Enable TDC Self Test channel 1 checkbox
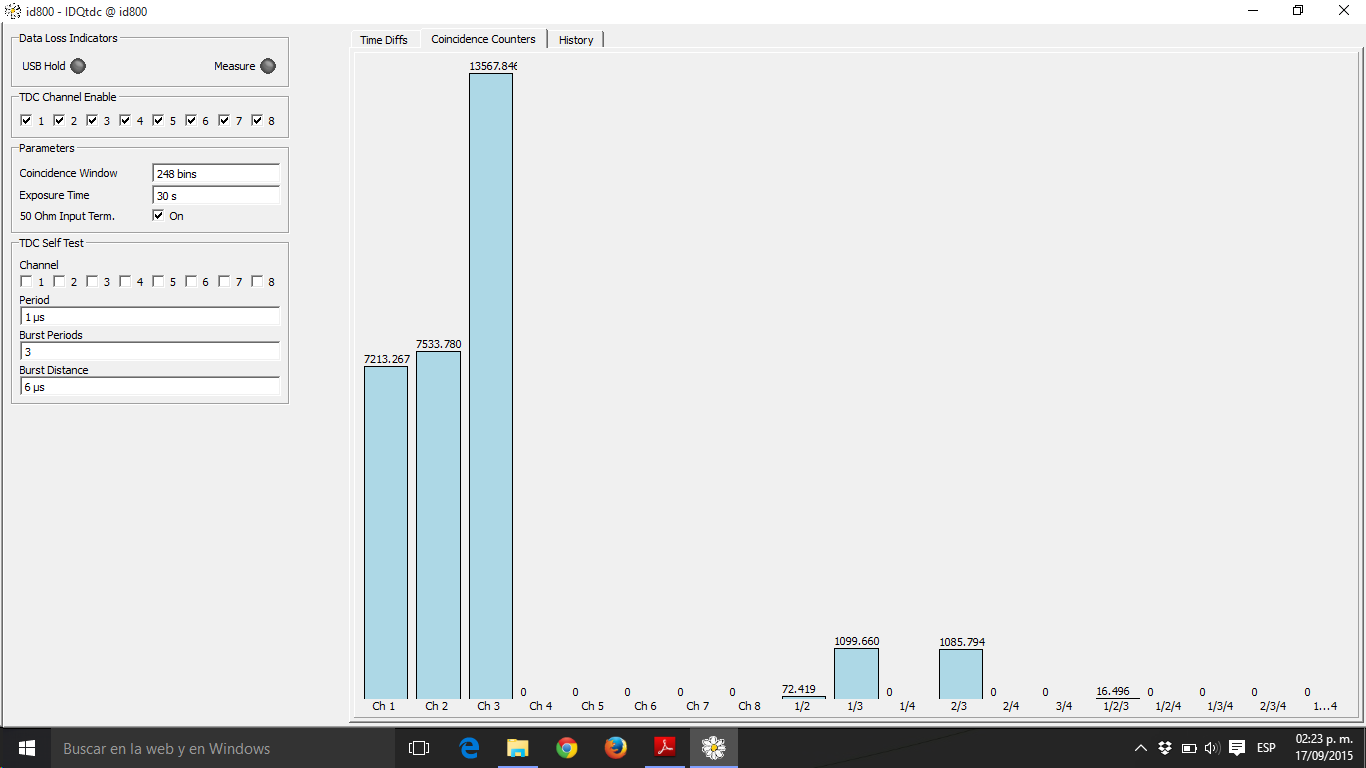Viewport: 1366px width, 768px height. 26,281
